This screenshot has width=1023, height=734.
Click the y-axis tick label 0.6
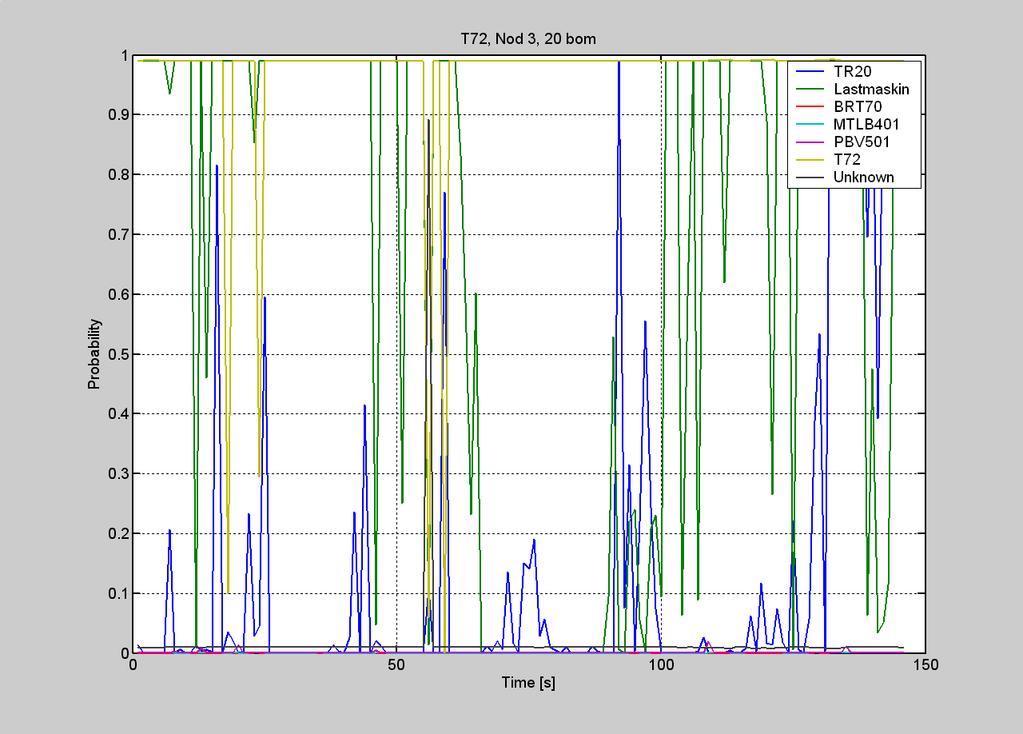(118, 294)
